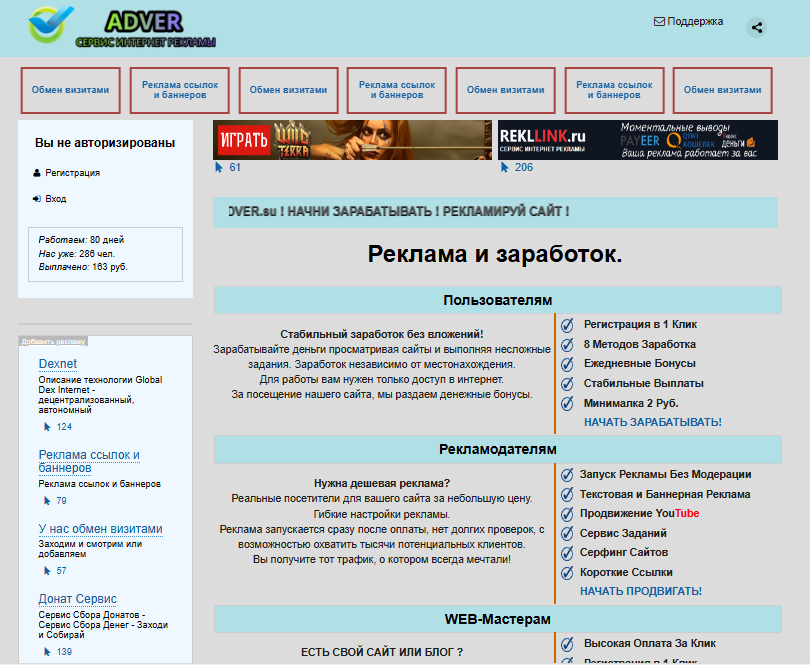Click the login arrow icon beside Вход

[37, 199]
